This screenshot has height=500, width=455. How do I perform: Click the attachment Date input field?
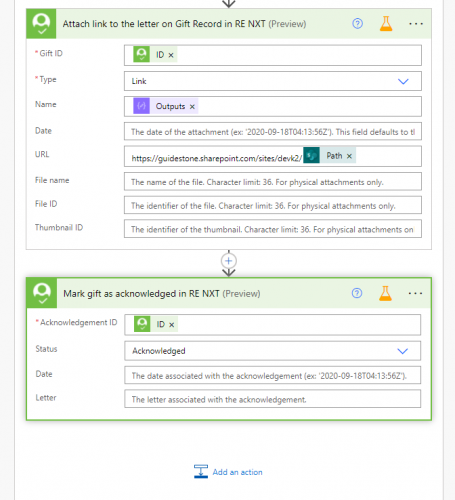pyautogui.click(x=273, y=132)
